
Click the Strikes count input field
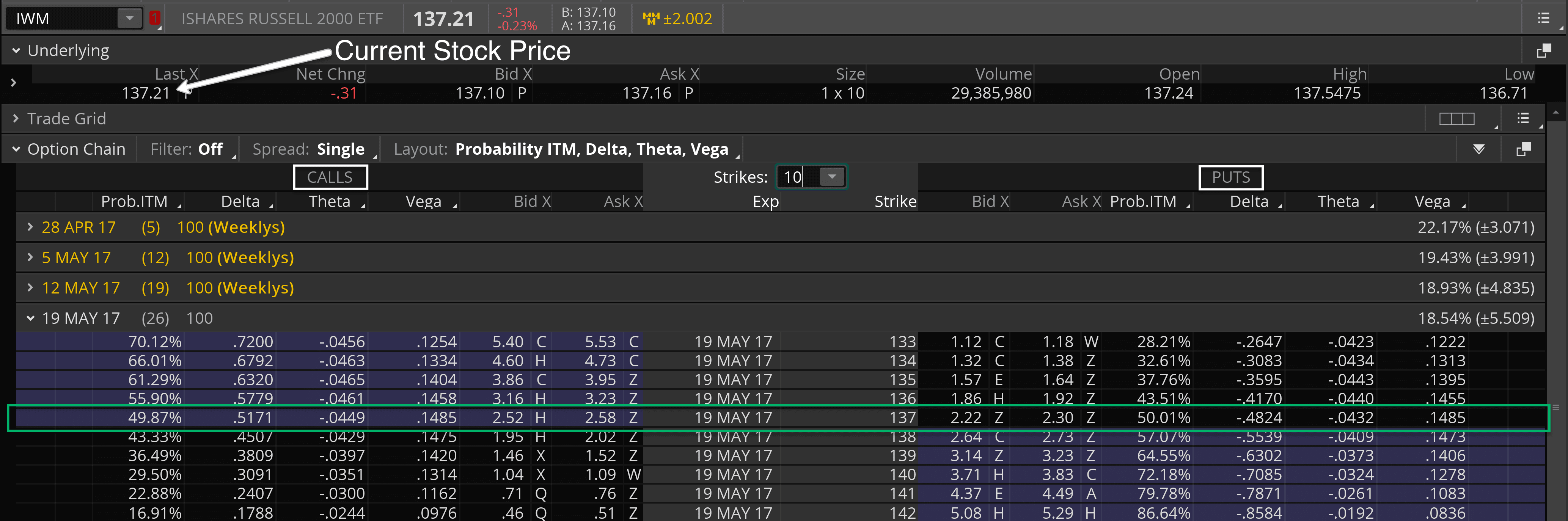pos(798,177)
